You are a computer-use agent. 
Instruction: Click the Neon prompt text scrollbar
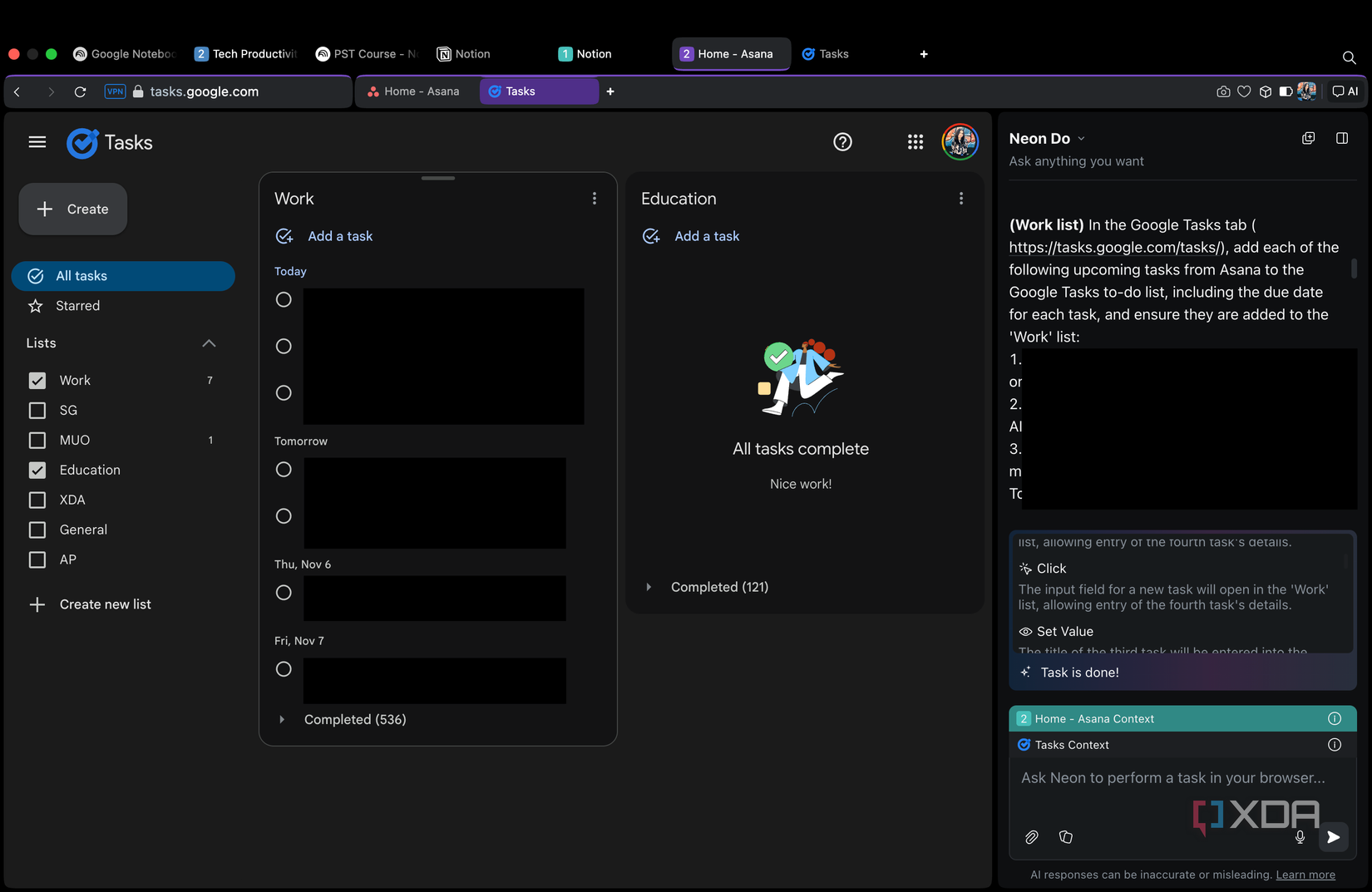click(x=1354, y=268)
